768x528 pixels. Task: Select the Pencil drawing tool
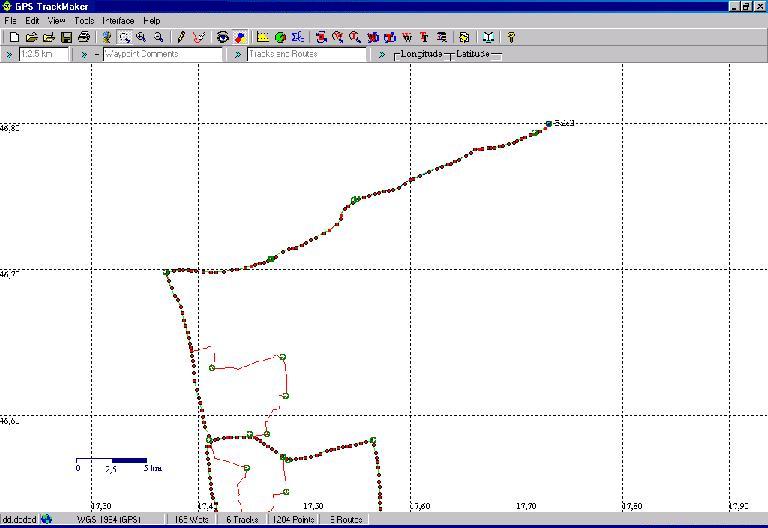[x=182, y=37]
